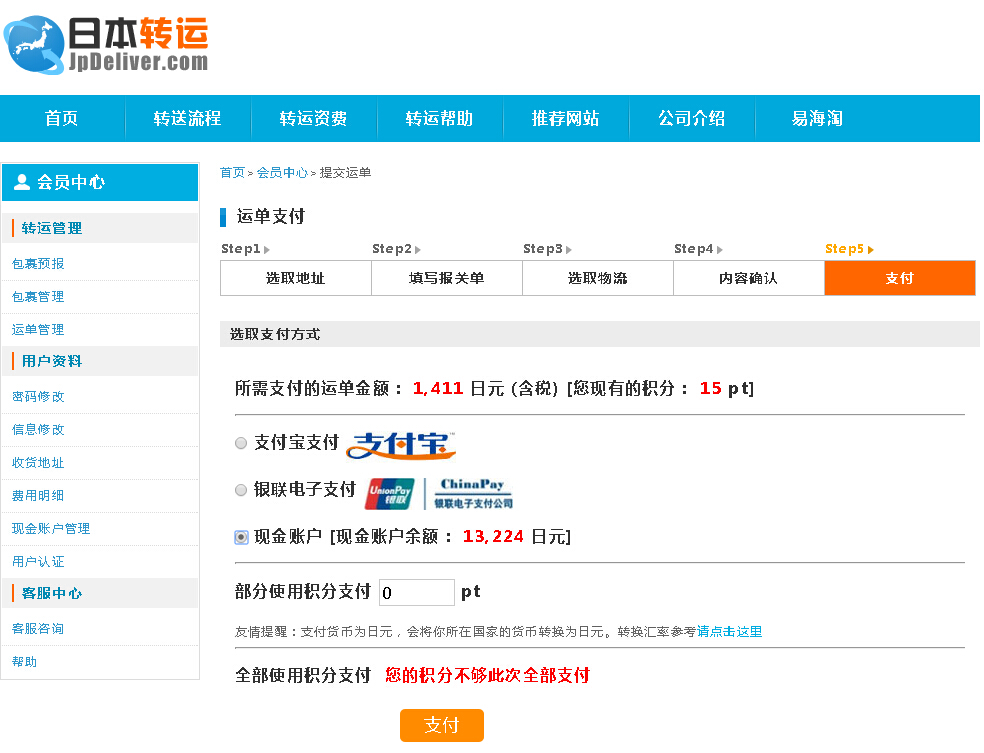This screenshot has height=753, width=984.
Task: Select the 银联电子支付 payment option
Action: click(241, 489)
